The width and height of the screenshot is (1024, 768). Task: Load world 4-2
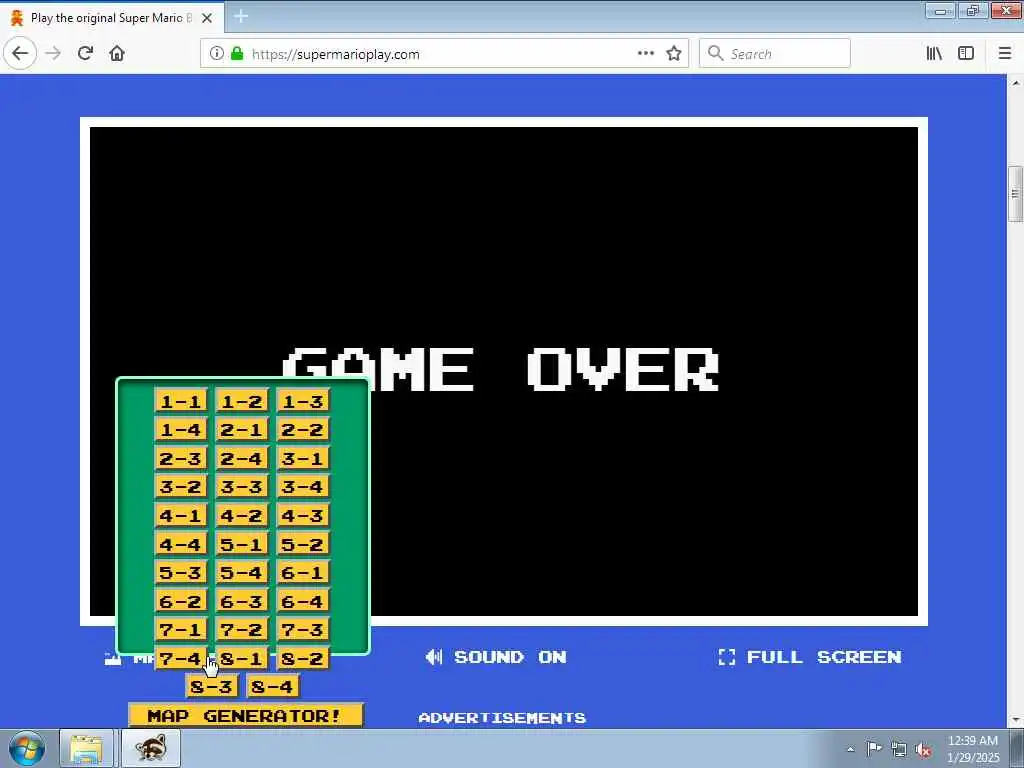tap(242, 515)
